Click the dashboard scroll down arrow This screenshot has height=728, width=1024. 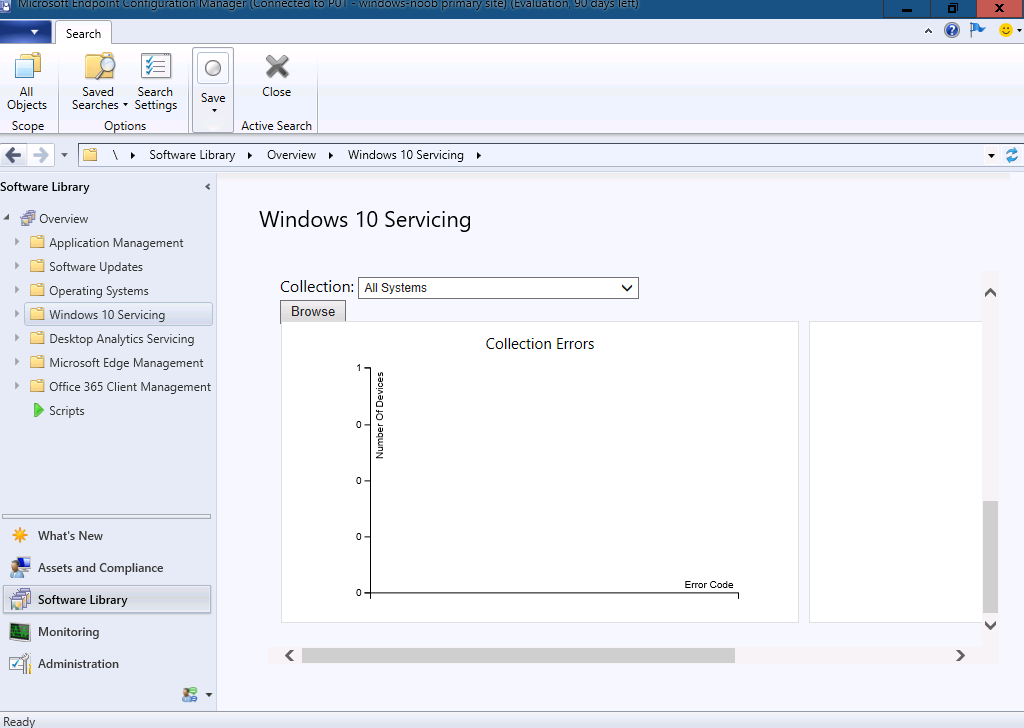click(x=990, y=625)
